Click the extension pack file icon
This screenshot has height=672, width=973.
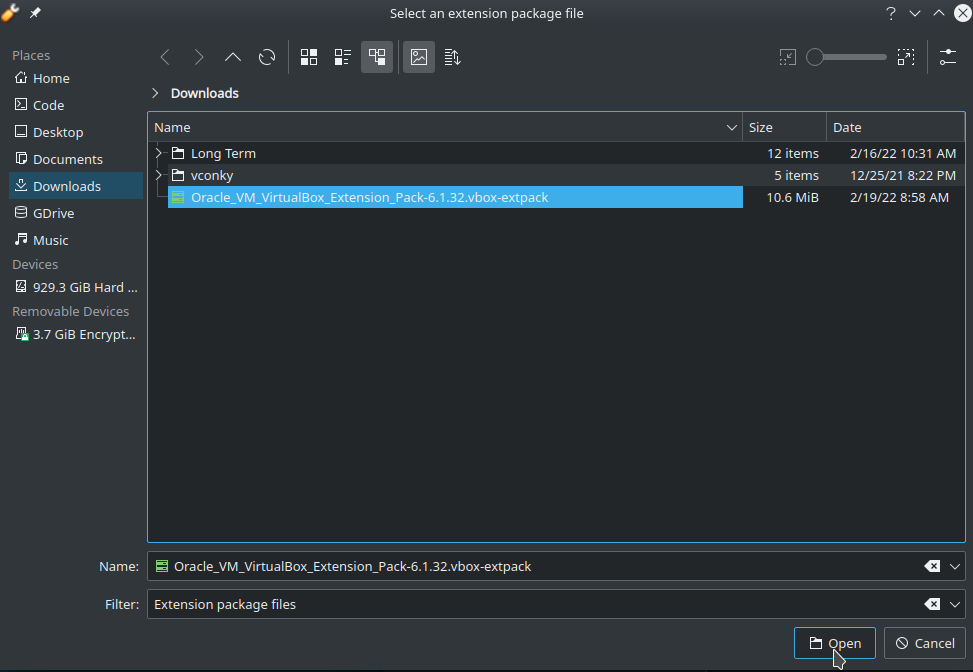[178, 197]
